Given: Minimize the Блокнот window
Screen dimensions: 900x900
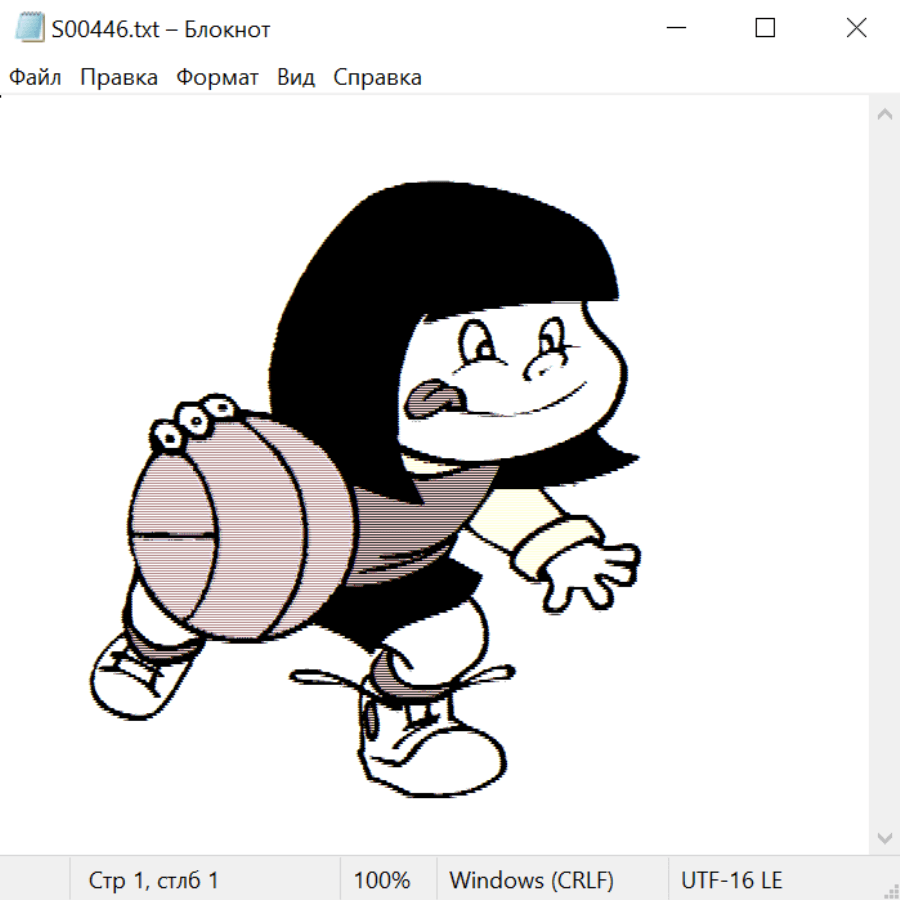Looking at the screenshot, I should click(x=674, y=29).
